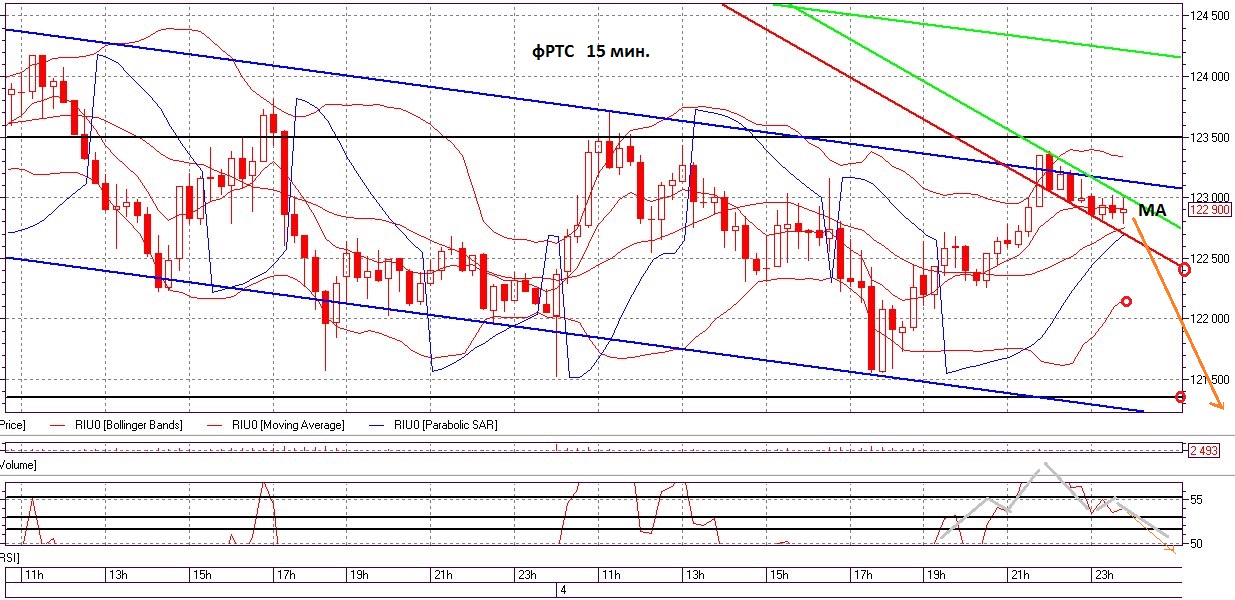Click the Volume panel label

click(18, 465)
